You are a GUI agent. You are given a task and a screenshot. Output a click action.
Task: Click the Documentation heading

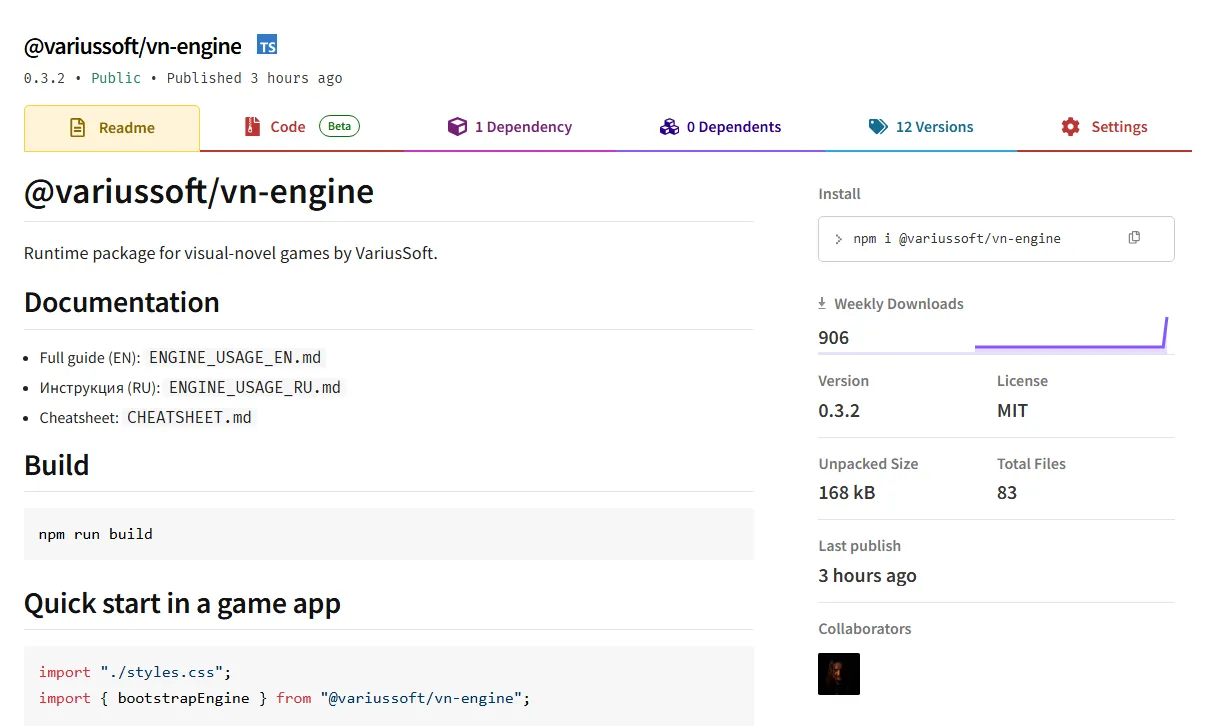point(121,303)
